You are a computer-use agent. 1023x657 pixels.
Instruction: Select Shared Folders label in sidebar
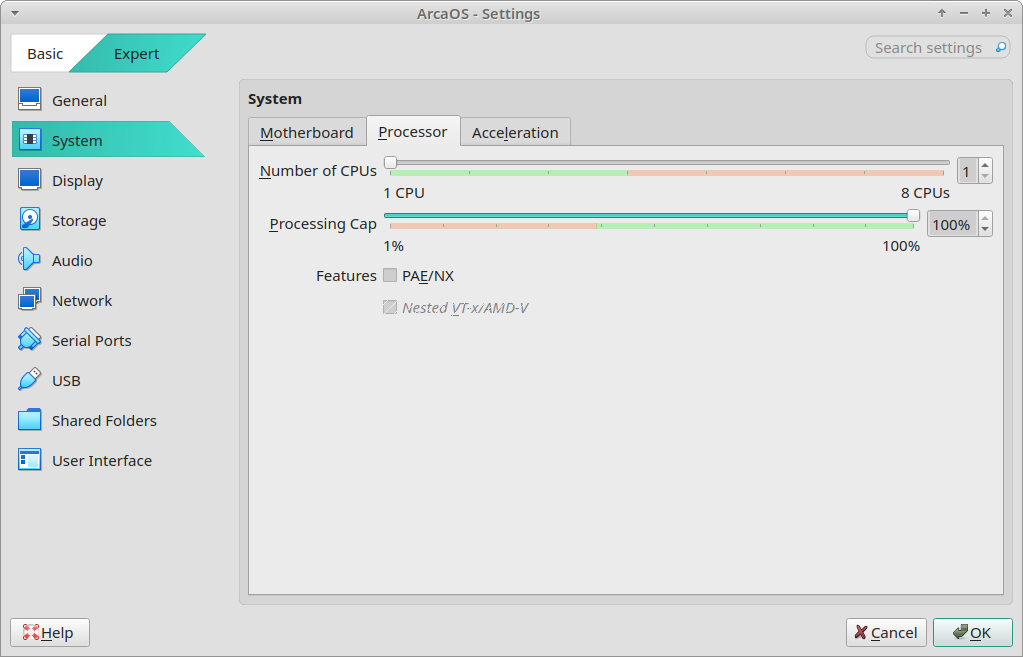click(x=104, y=421)
